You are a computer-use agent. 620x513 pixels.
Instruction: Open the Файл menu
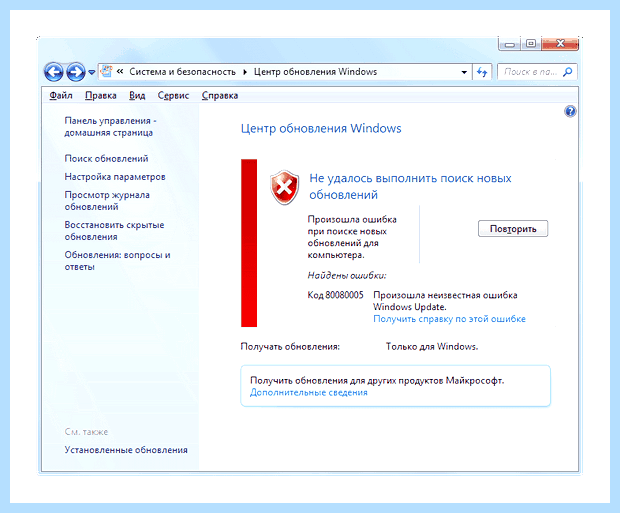[x=61, y=96]
